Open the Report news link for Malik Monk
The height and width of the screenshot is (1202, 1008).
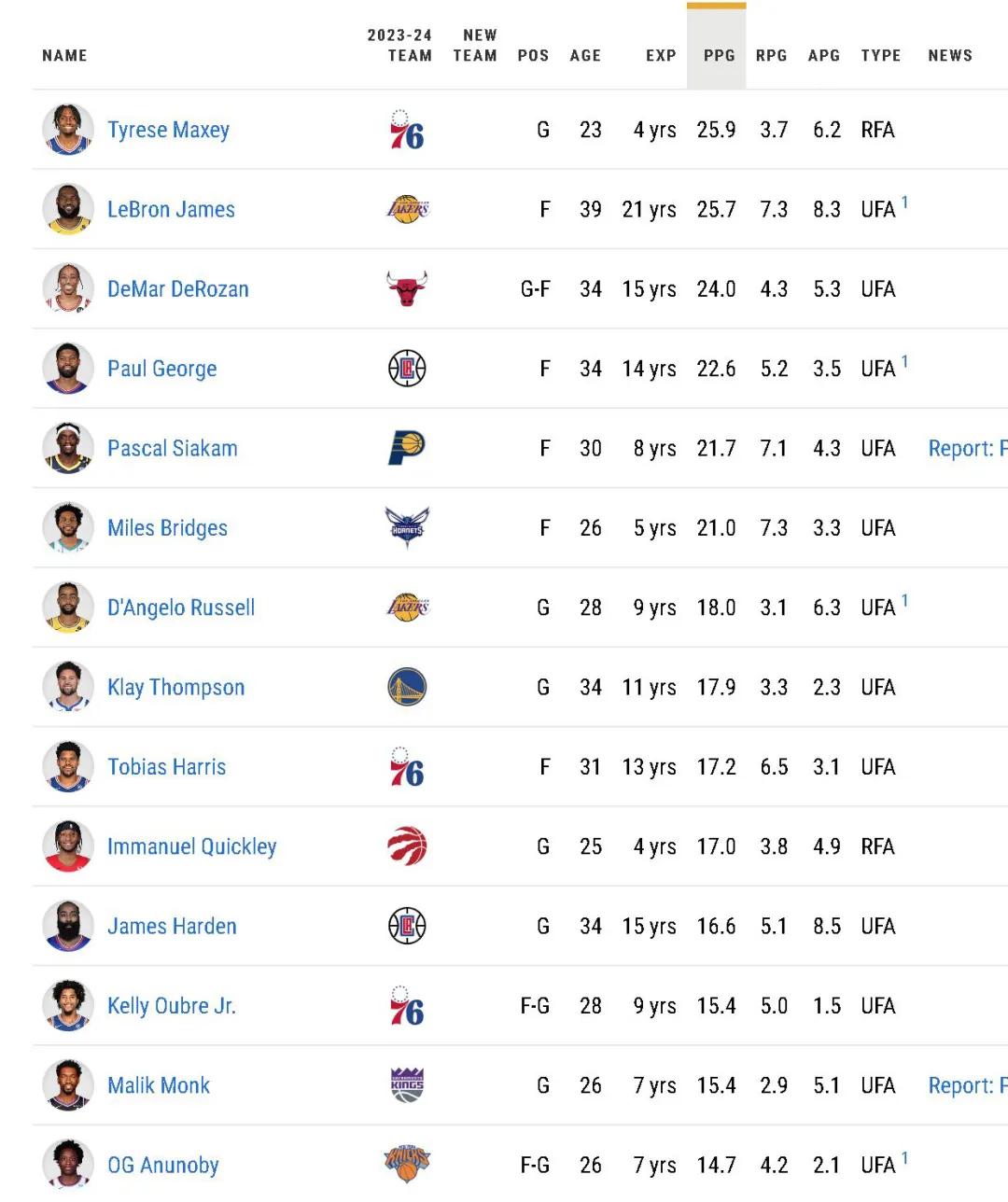coord(968,1085)
